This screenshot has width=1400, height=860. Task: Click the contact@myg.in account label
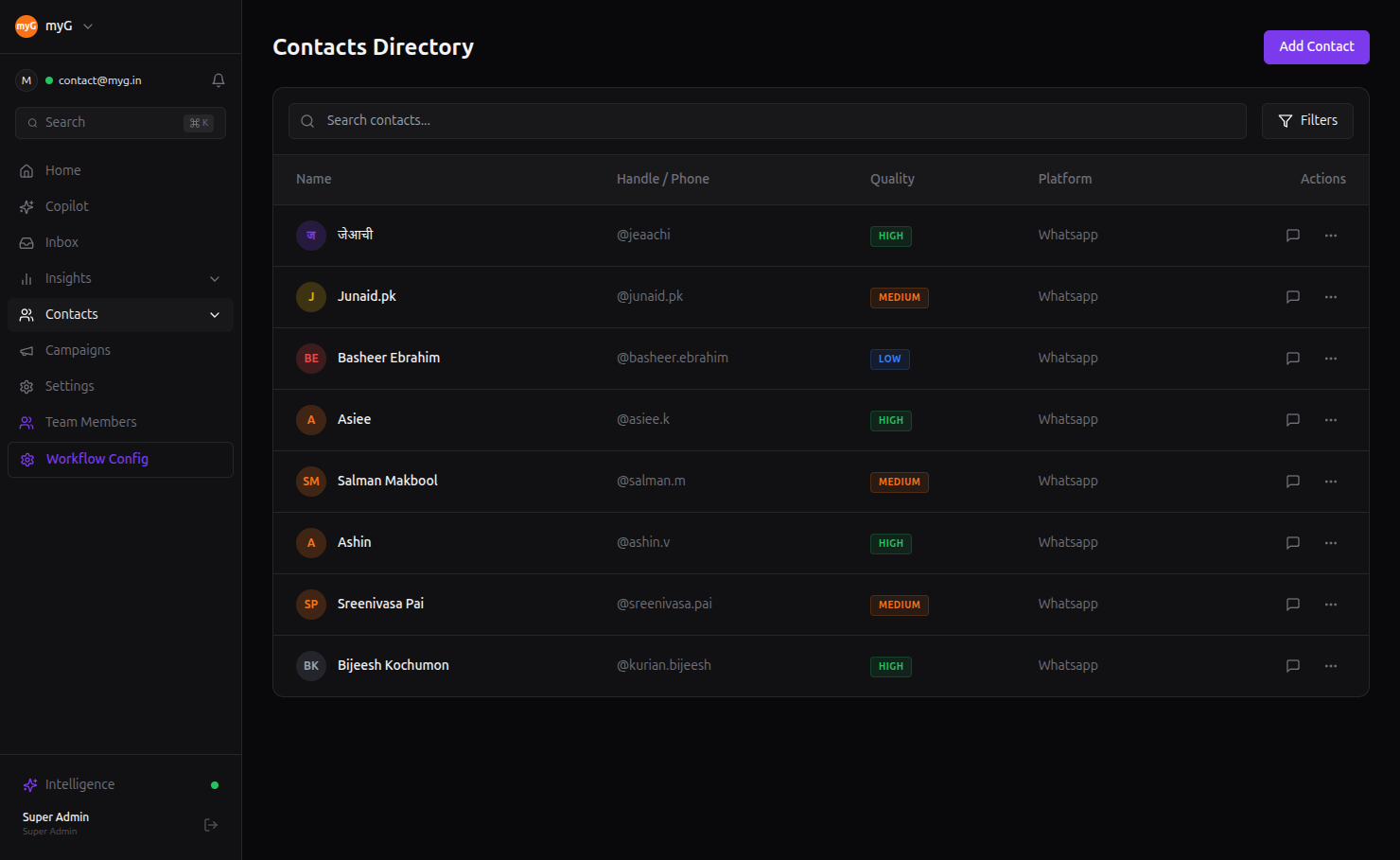click(x=100, y=80)
